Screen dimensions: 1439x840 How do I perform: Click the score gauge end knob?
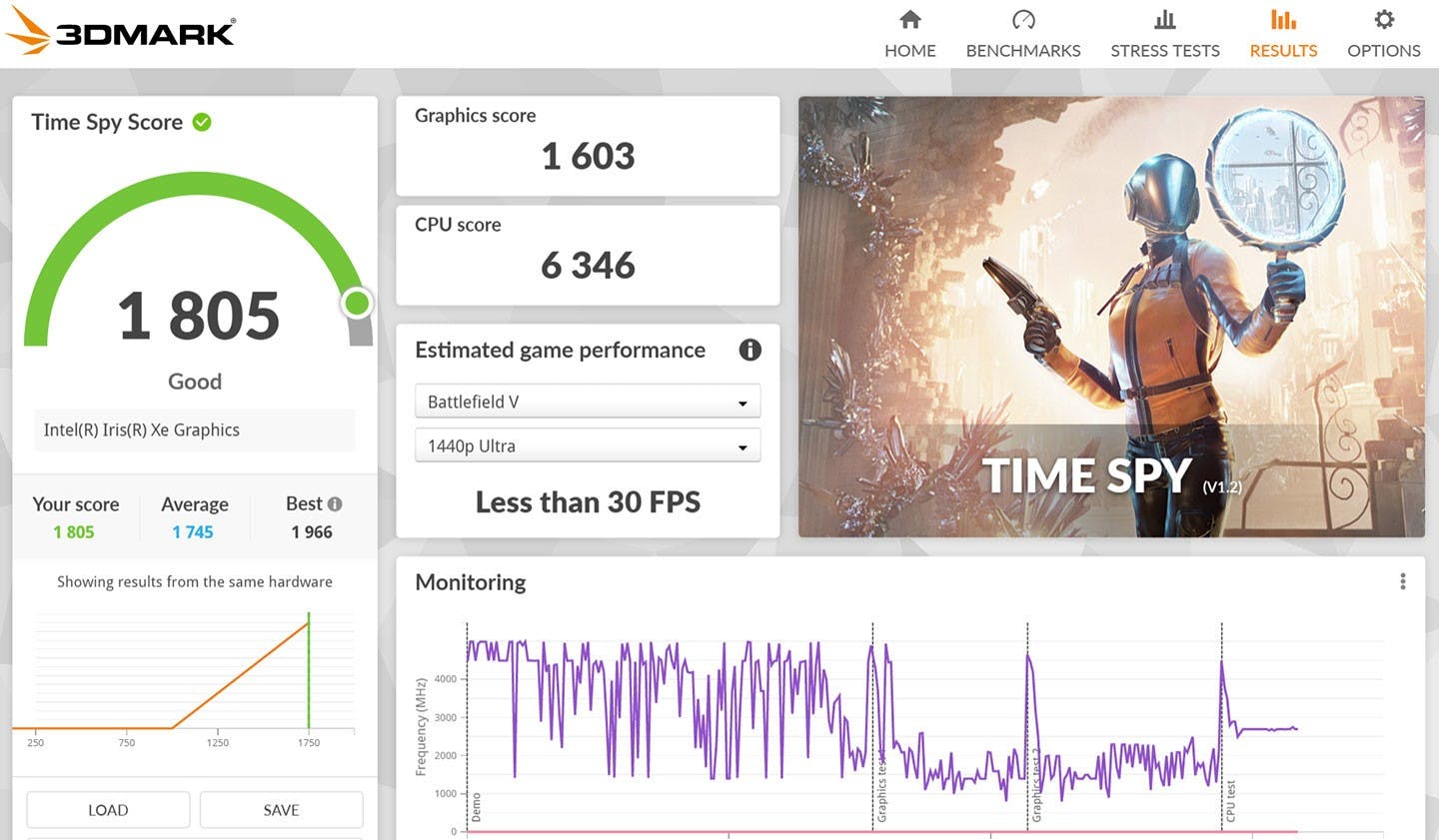click(357, 303)
